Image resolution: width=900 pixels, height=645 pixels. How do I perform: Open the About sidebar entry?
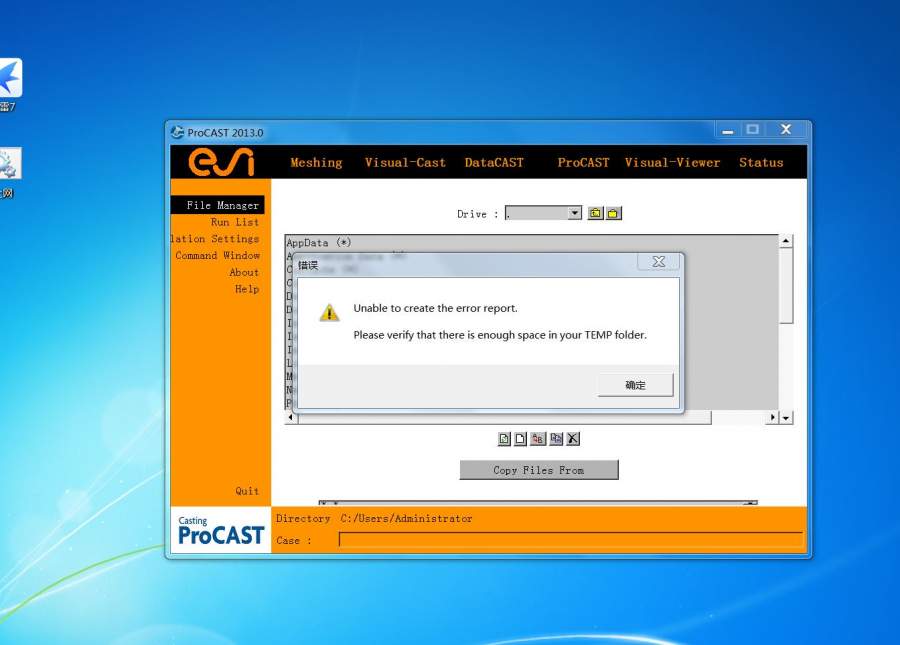pos(244,273)
